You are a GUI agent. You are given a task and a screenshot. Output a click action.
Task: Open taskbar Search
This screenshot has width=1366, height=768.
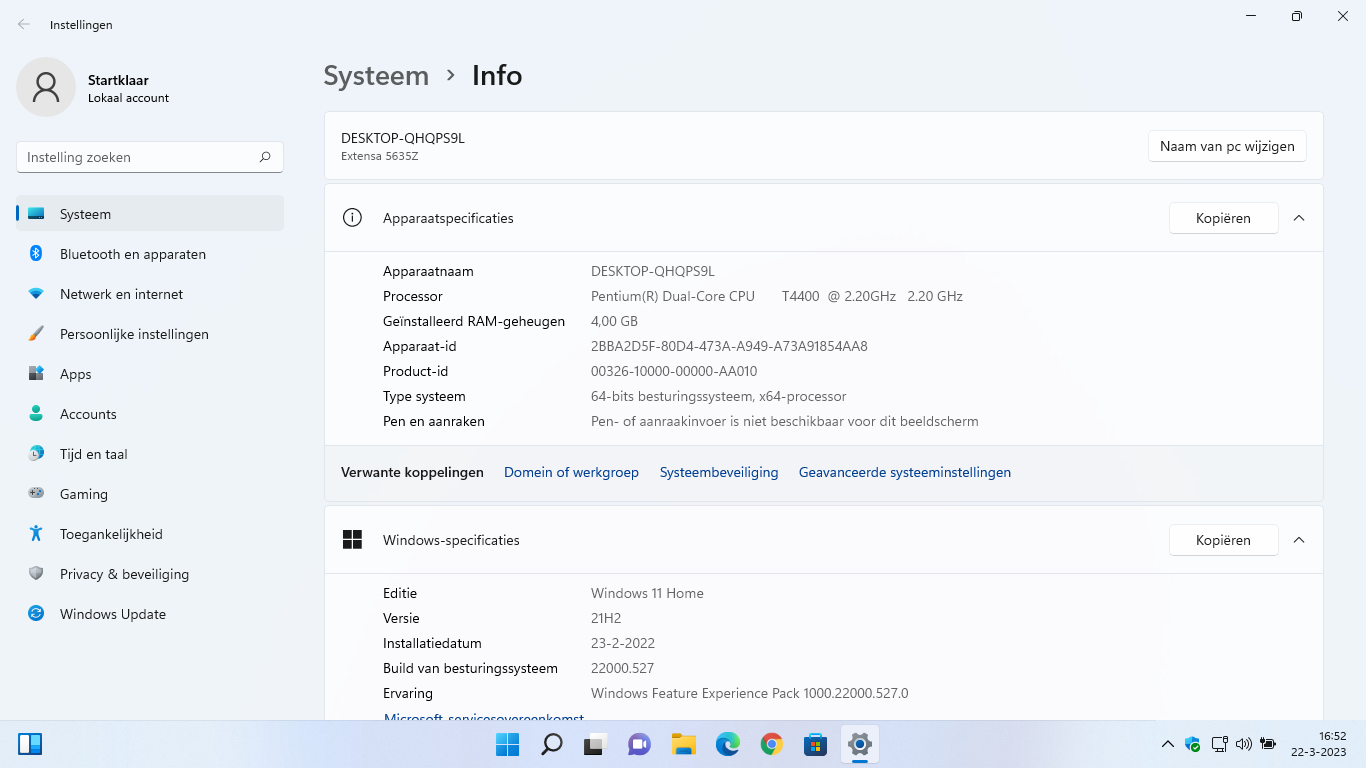[x=551, y=744]
